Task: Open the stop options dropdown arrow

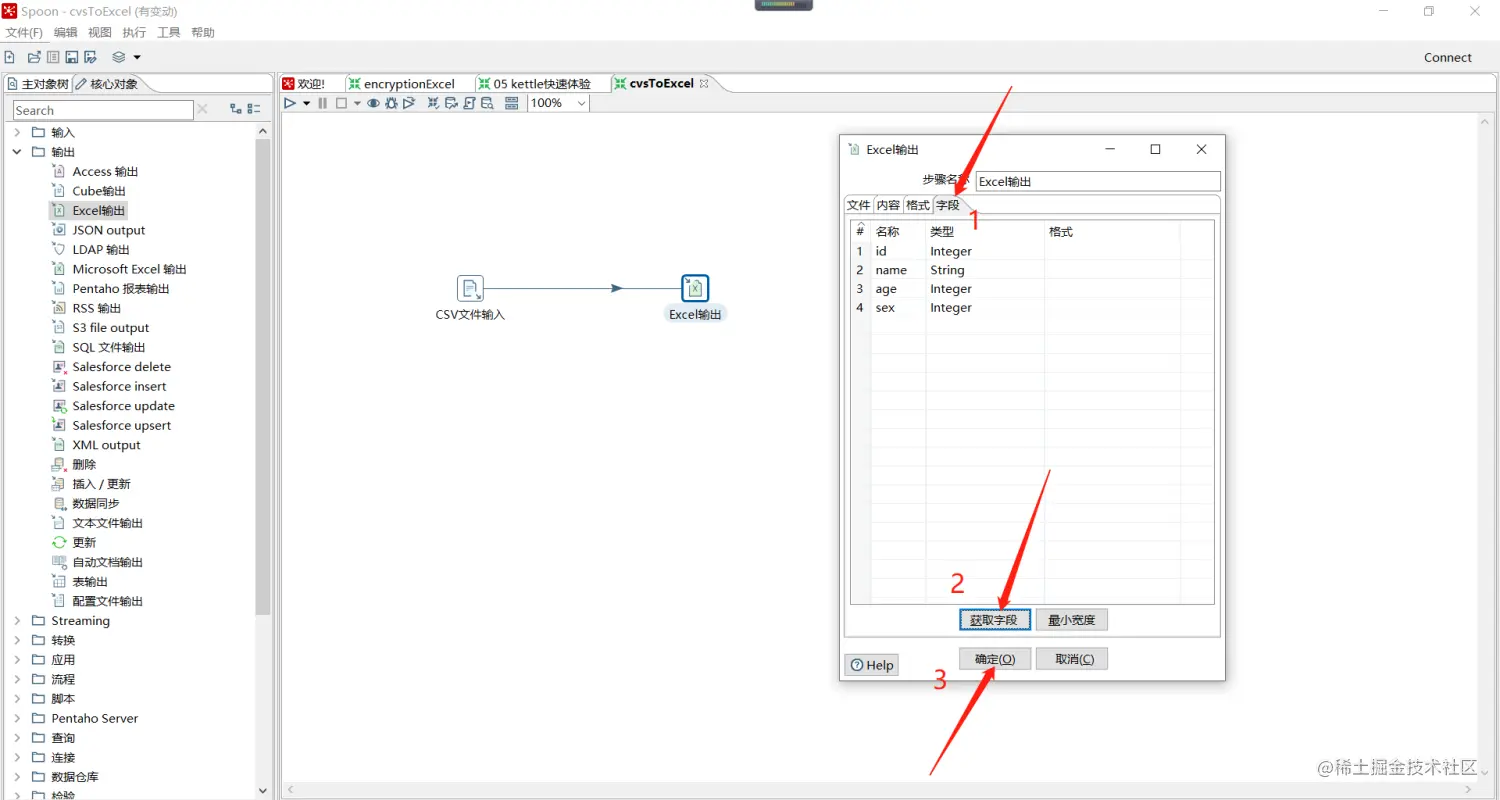Action: (357, 103)
